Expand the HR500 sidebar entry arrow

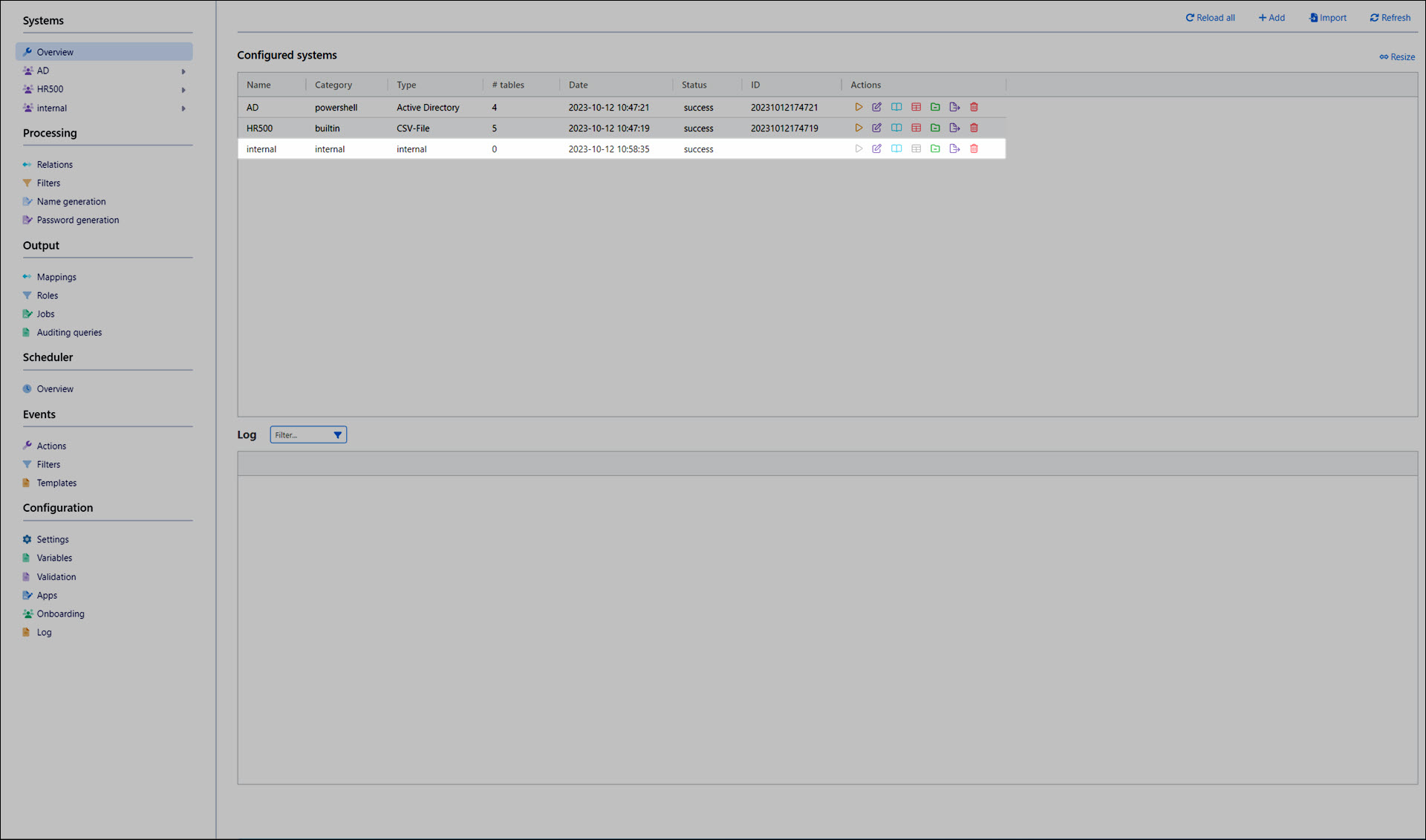point(183,90)
